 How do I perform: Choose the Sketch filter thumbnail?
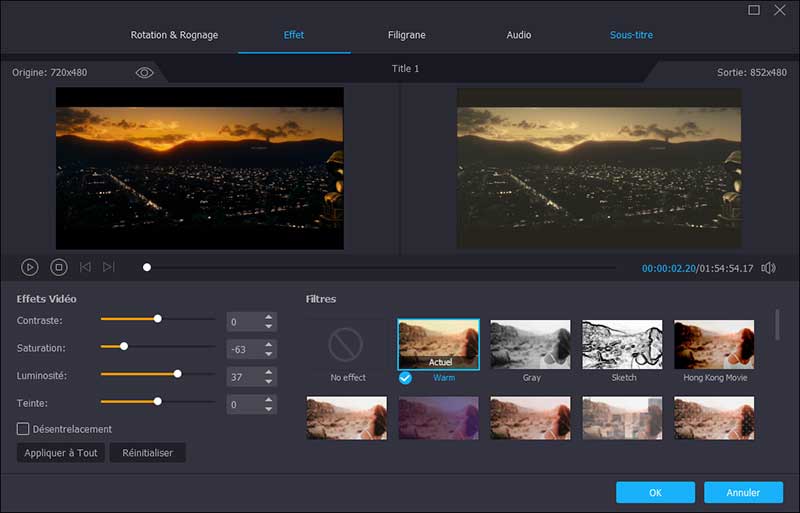622,346
